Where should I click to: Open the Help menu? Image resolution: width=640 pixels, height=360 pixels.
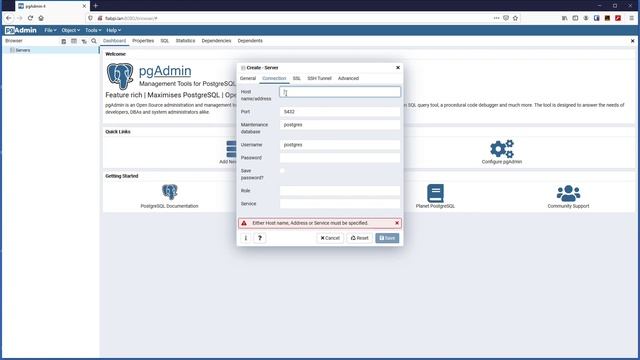tap(113, 30)
